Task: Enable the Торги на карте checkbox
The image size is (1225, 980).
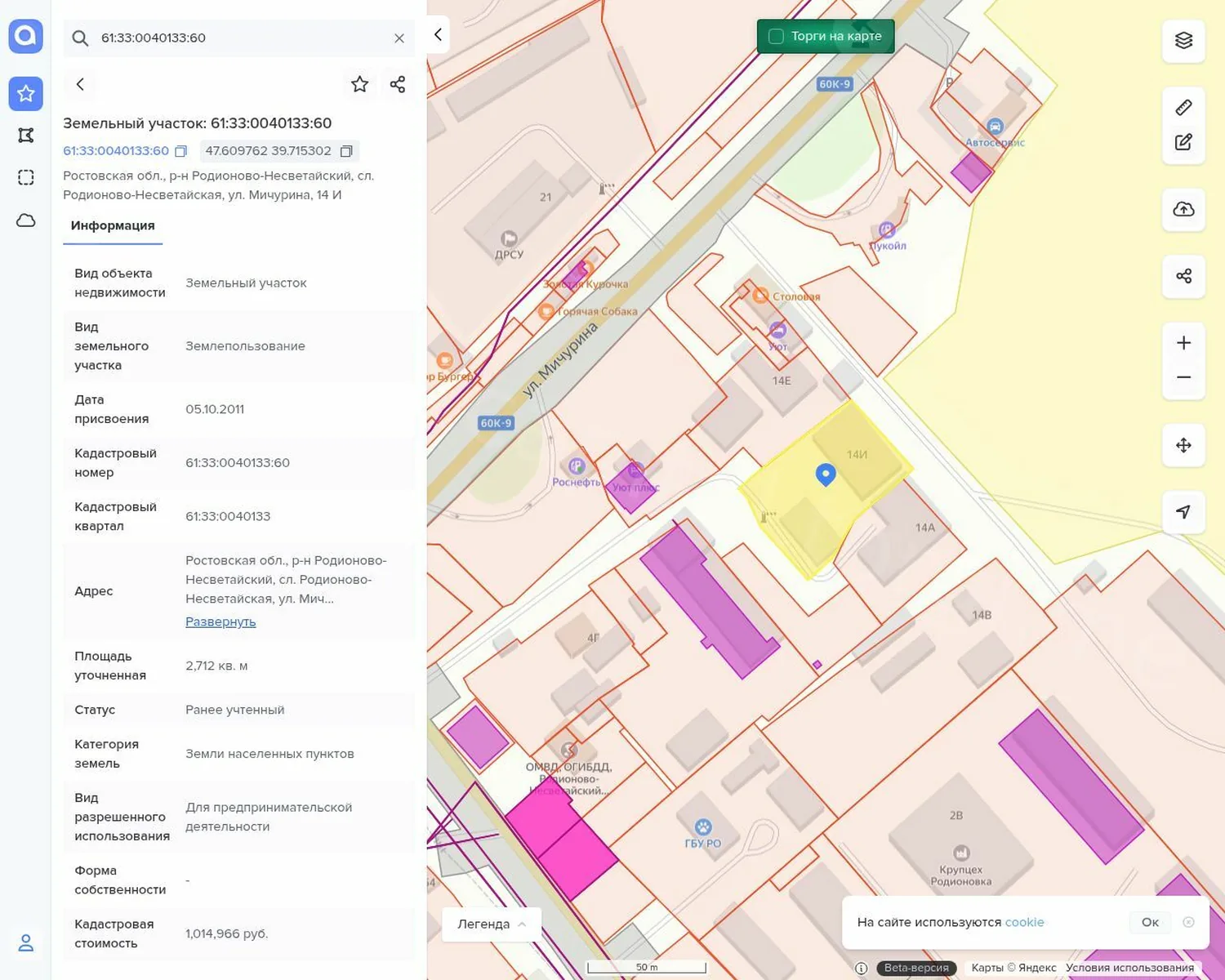Action: [x=777, y=36]
